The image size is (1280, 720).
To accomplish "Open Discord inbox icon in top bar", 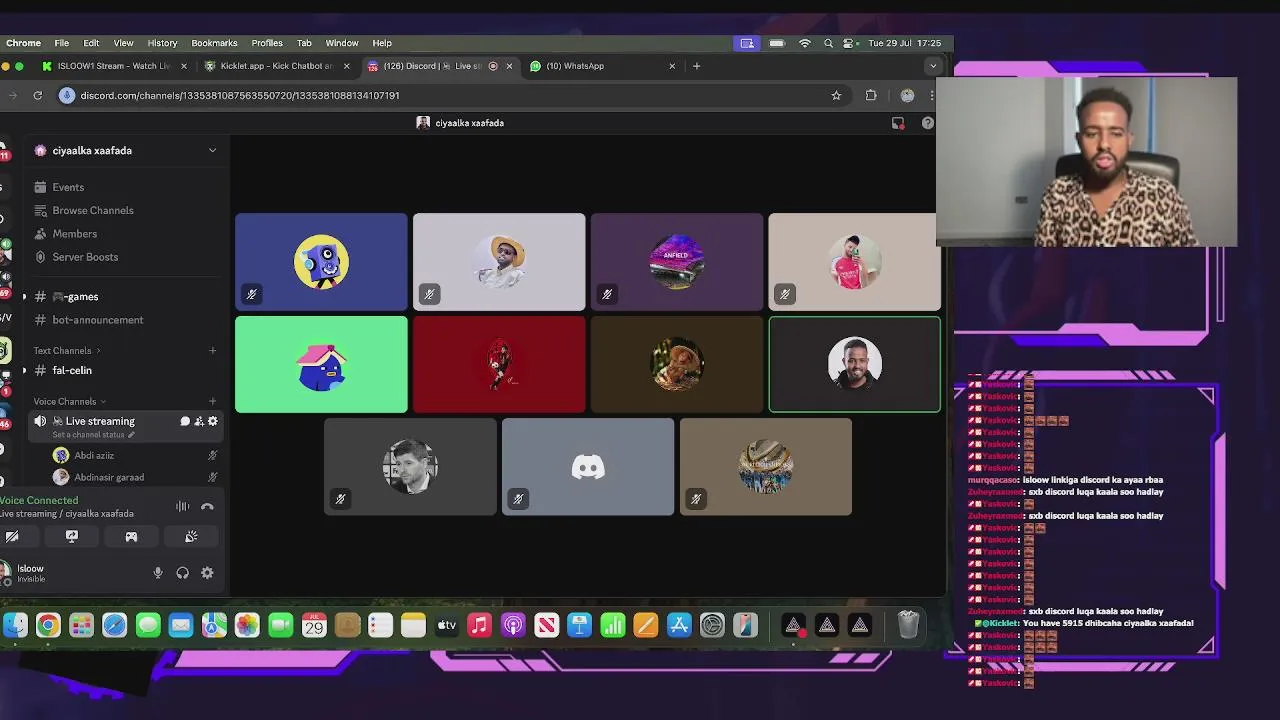I will point(898,123).
